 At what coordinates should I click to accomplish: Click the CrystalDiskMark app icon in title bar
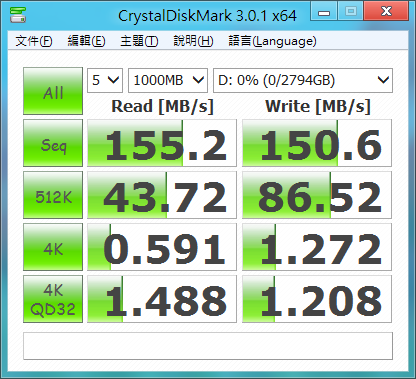point(18,15)
